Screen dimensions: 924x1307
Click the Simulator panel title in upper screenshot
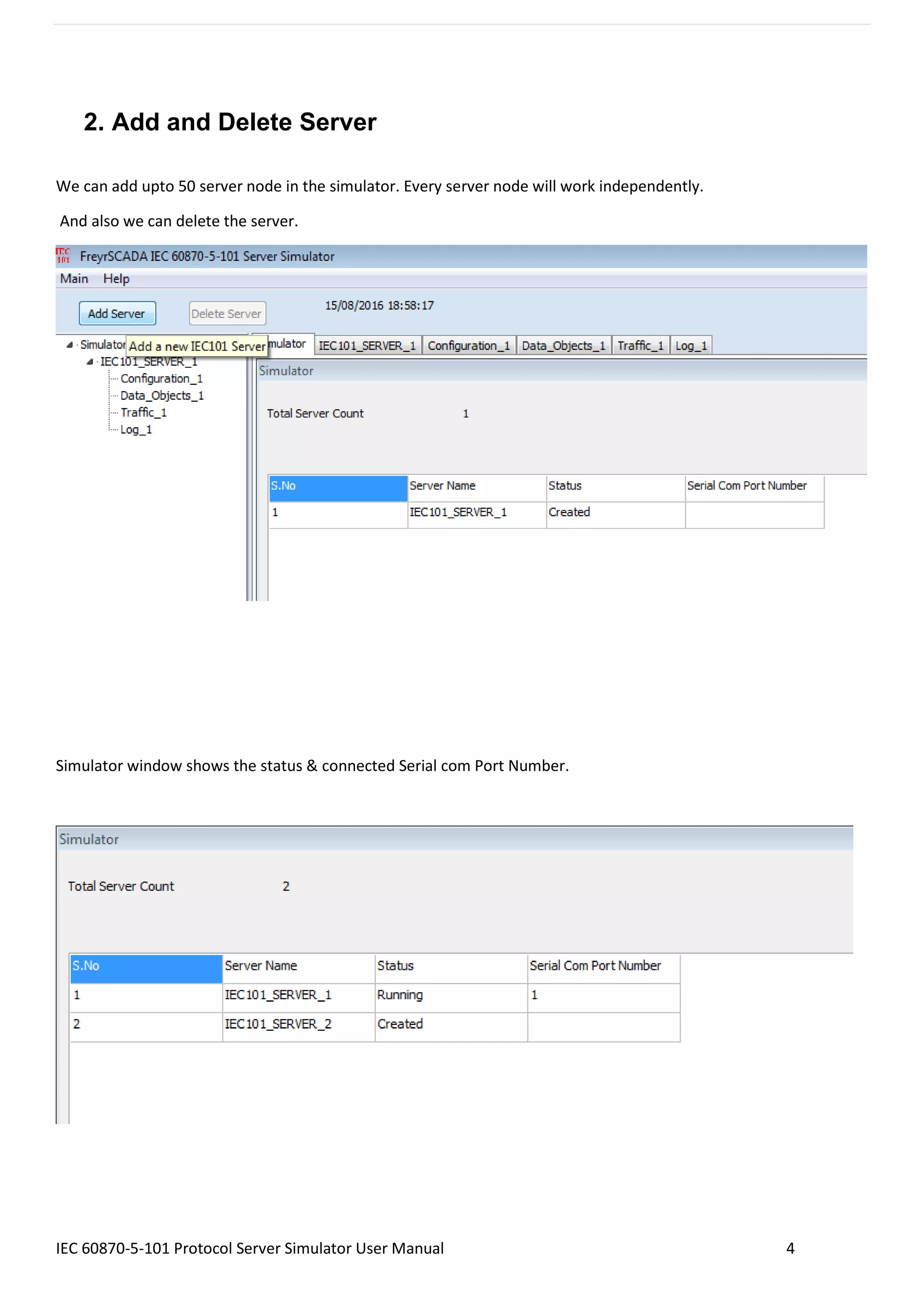(286, 371)
